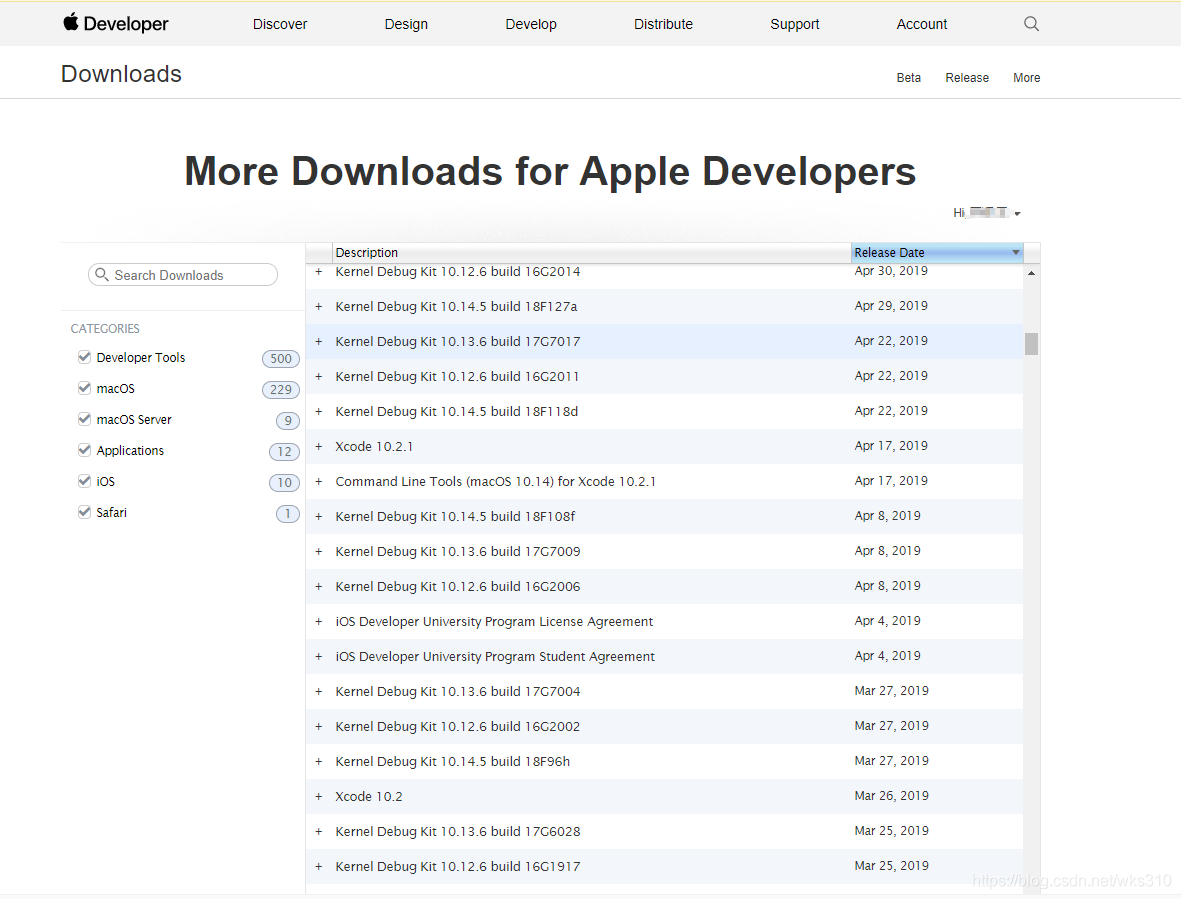Viewport: 1181px width, 899px height.
Task: Open the user account dropdown next to Hi
Action: click(x=1017, y=212)
